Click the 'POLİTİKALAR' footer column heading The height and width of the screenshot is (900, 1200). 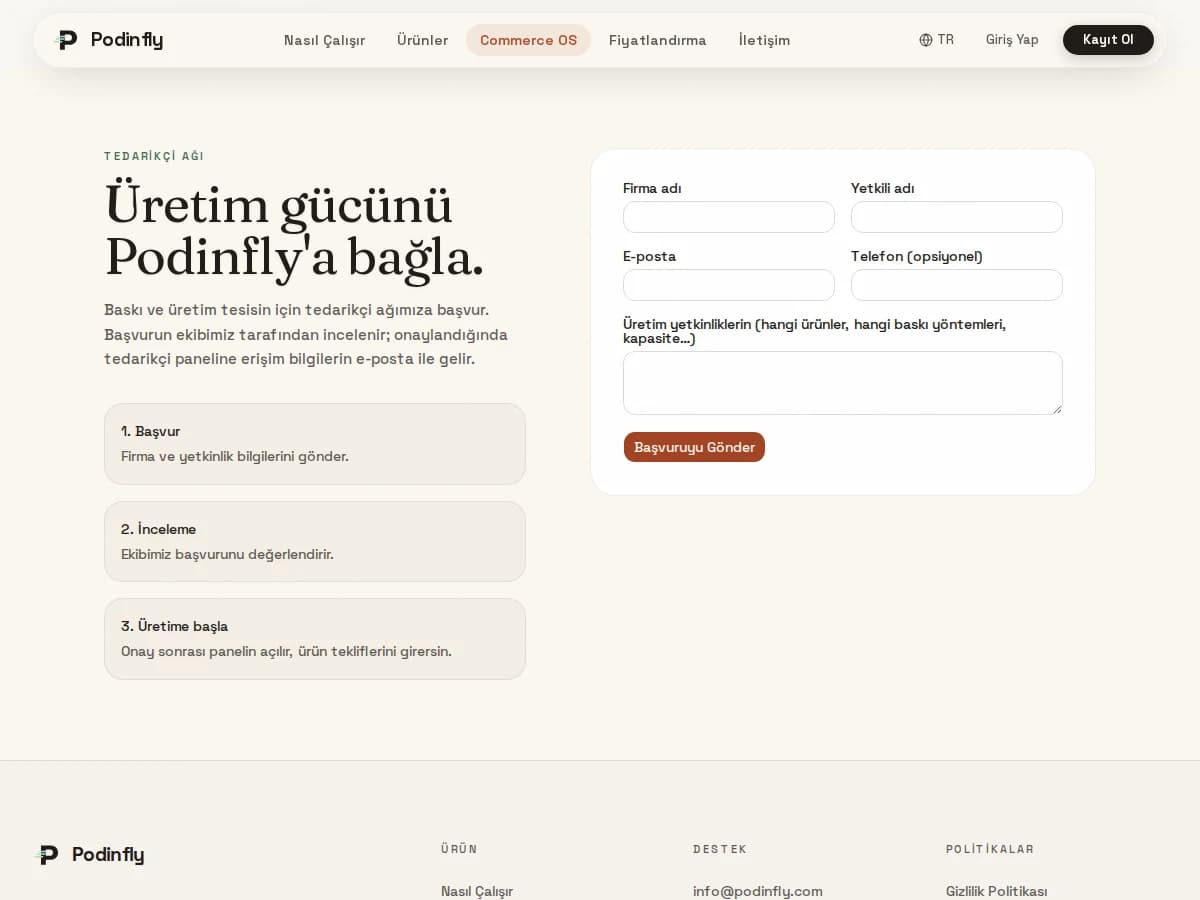[990, 849]
